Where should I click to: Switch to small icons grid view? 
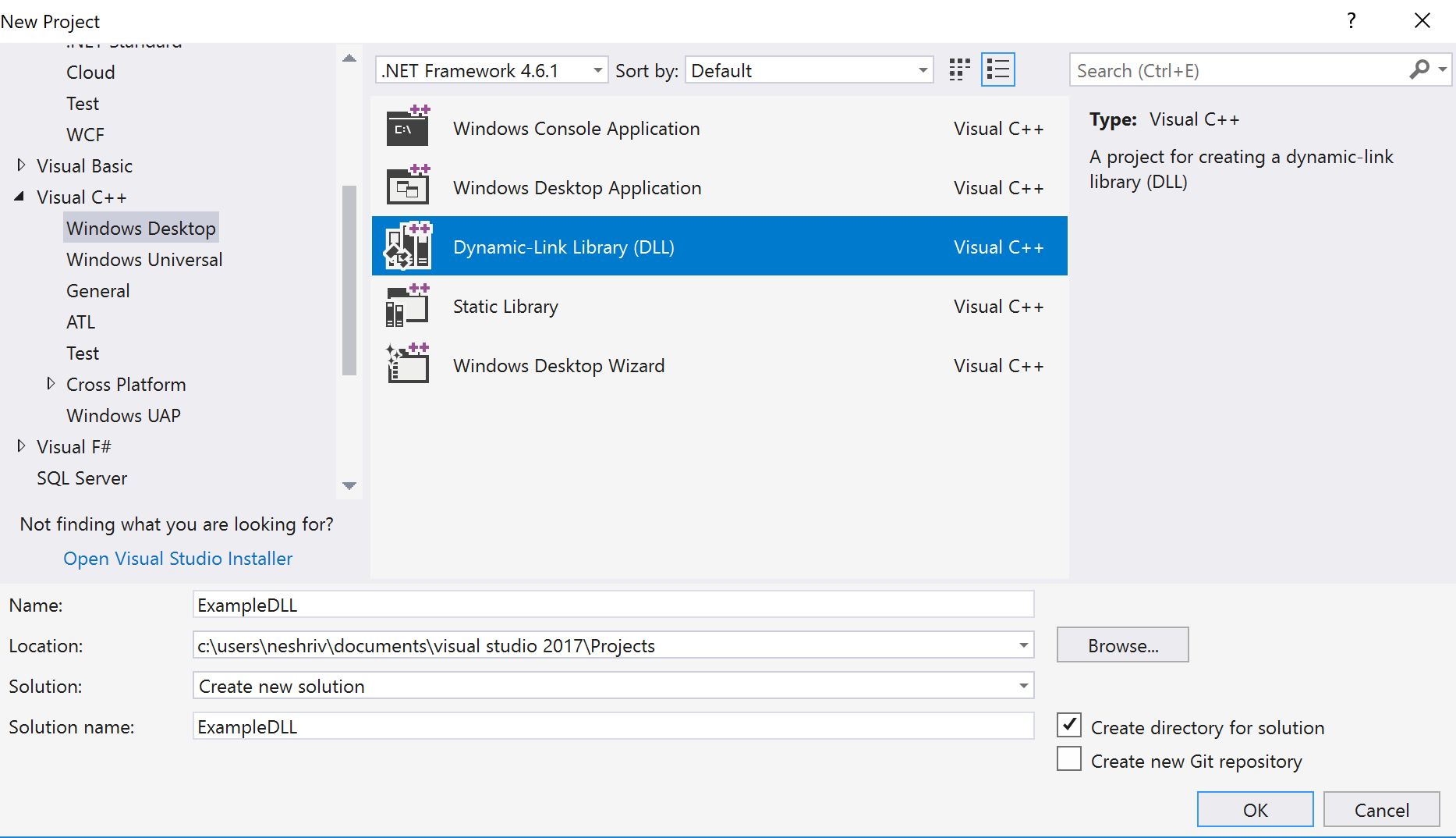pos(959,70)
